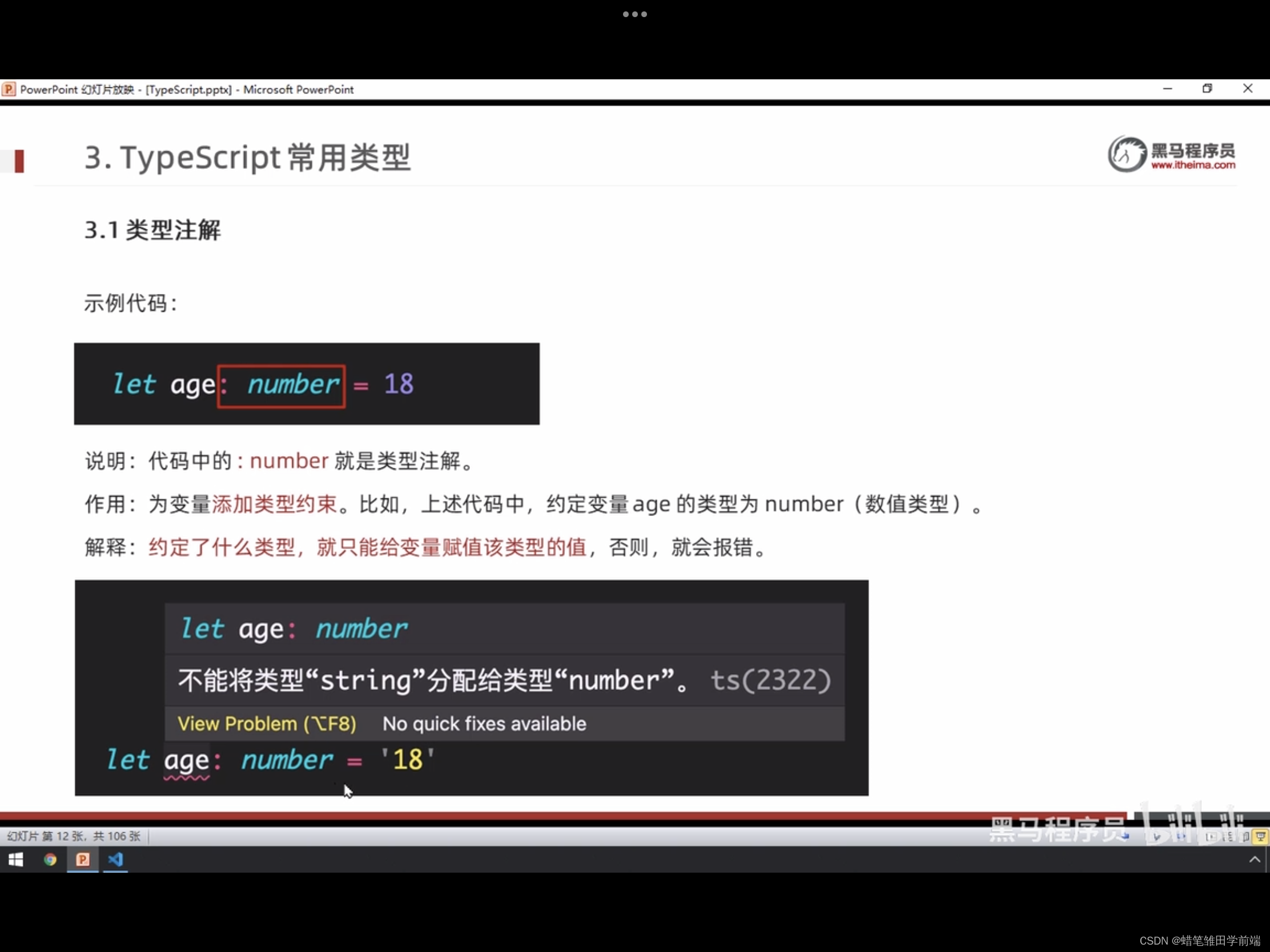The height and width of the screenshot is (952, 1270).
Task: Restore down the PowerPoint window
Action: click(1207, 88)
